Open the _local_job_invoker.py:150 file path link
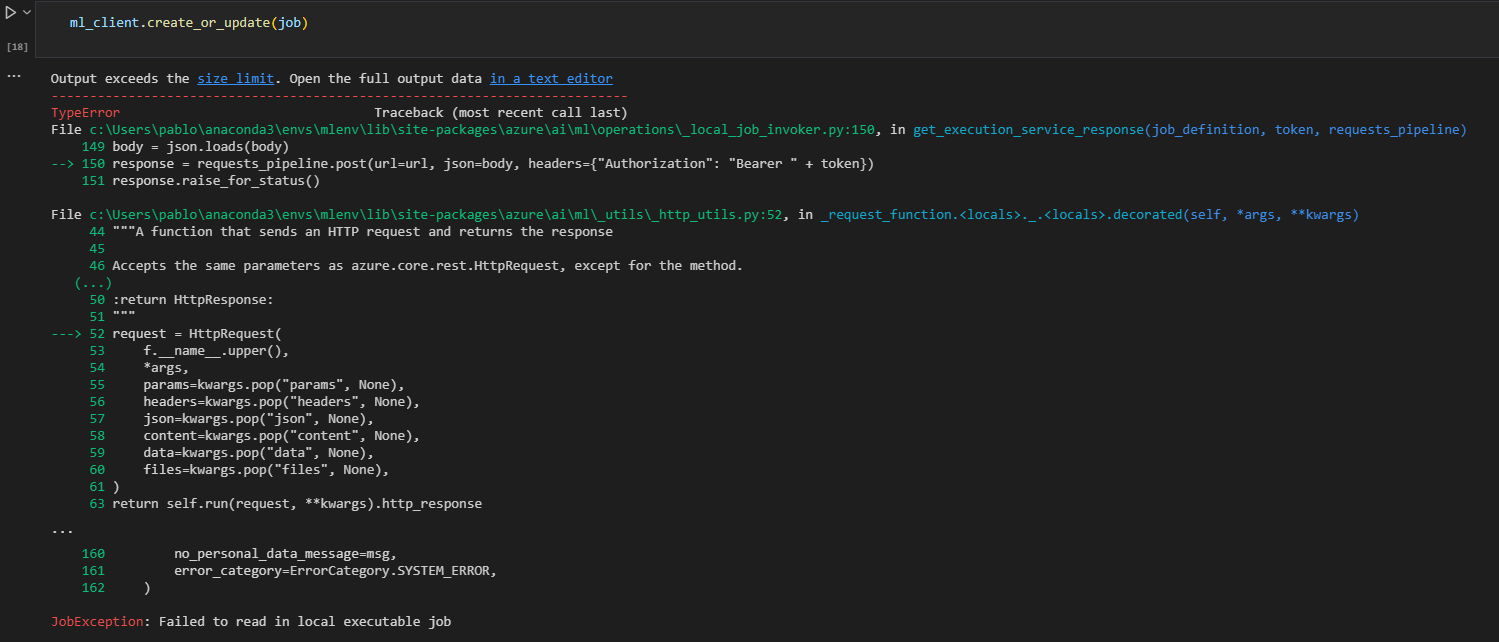The height and width of the screenshot is (642, 1499). click(x=482, y=130)
